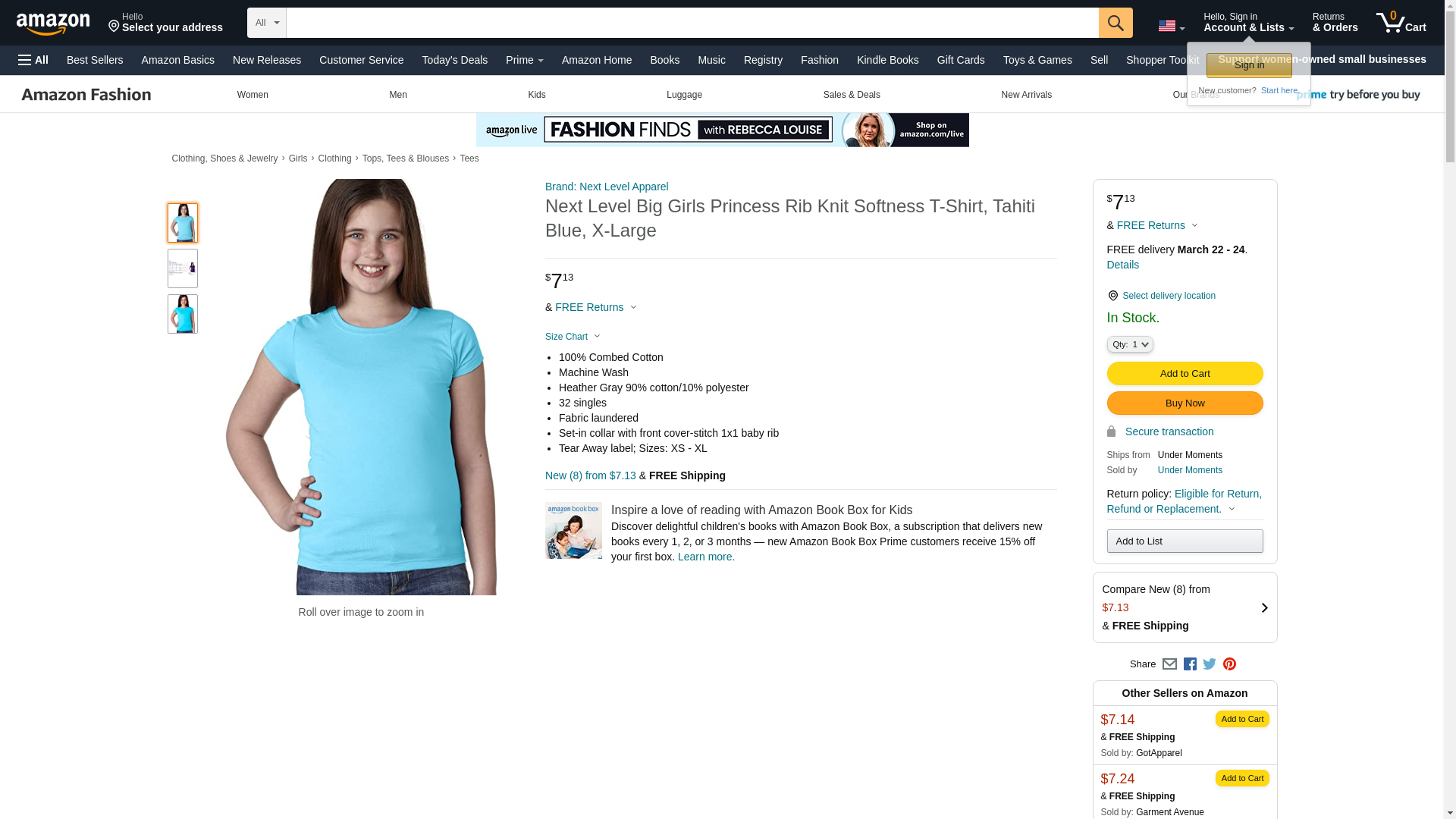Expand the Size Chart popover
This screenshot has height=819, width=1456.
click(x=573, y=337)
